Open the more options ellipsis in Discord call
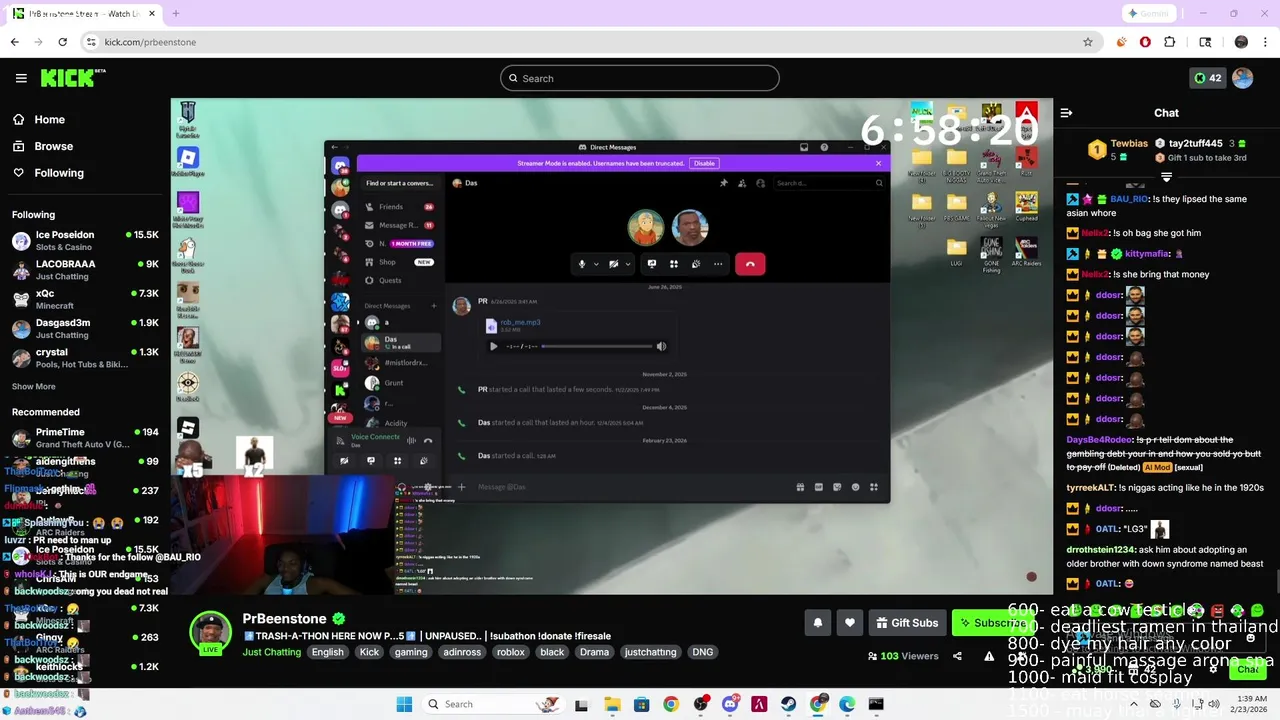This screenshot has width=1280, height=720. (717, 264)
